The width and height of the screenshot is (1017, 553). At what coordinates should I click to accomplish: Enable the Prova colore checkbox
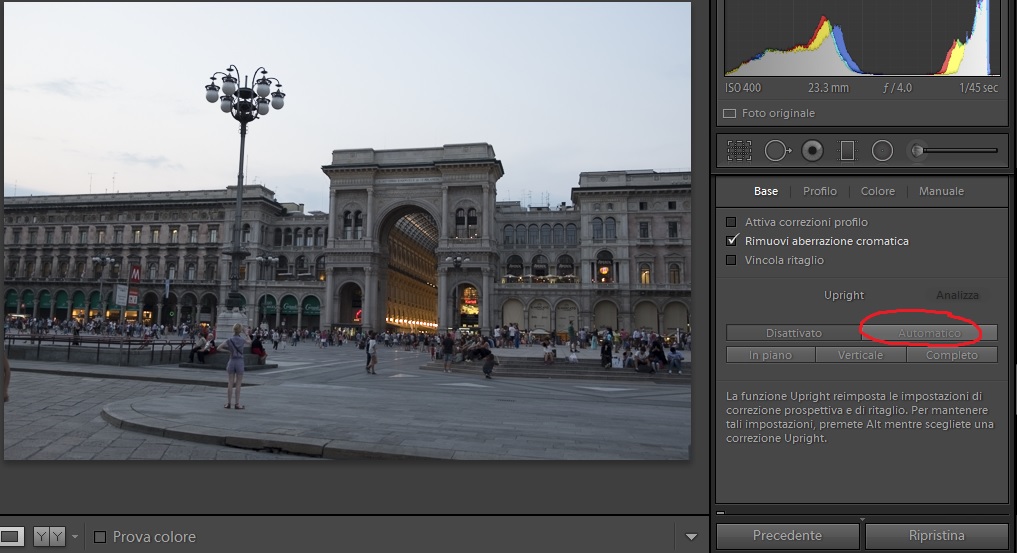pos(100,537)
